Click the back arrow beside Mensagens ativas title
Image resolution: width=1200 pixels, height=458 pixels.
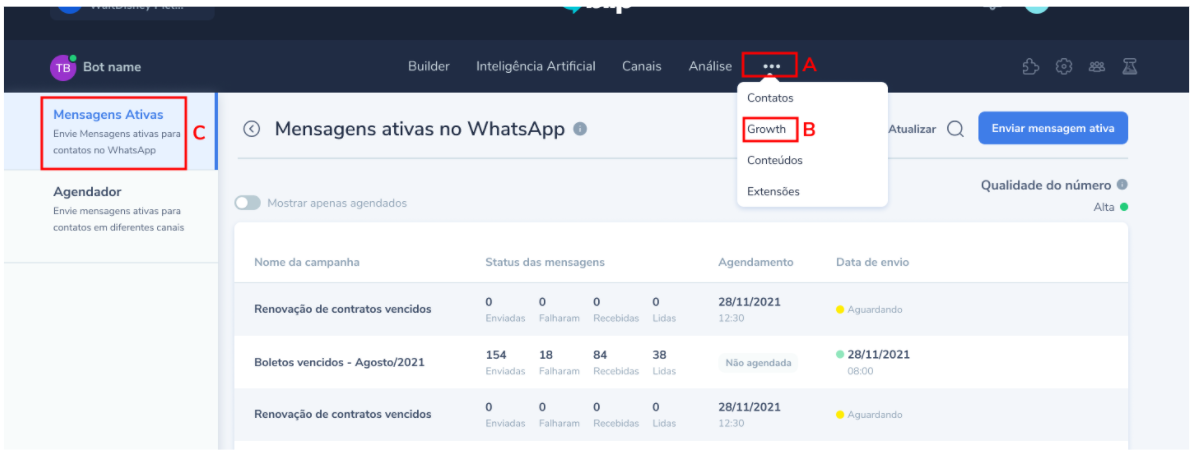[x=252, y=129]
